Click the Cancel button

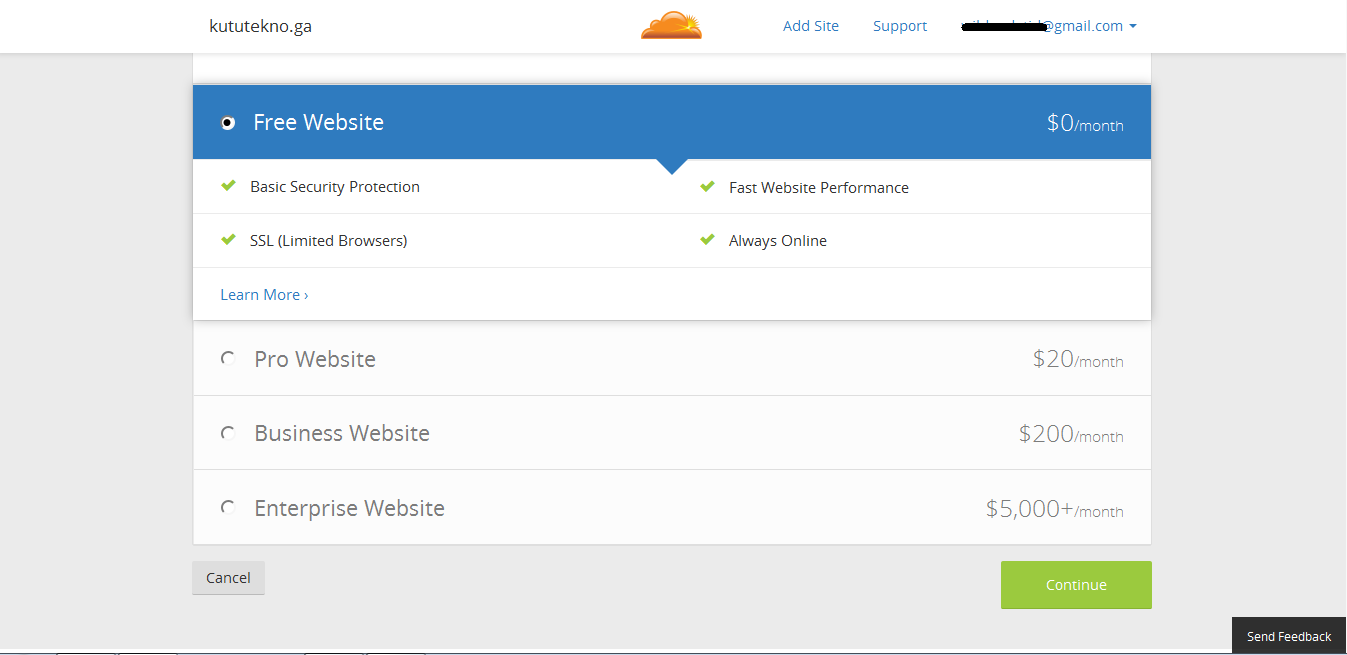(x=228, y=577)
